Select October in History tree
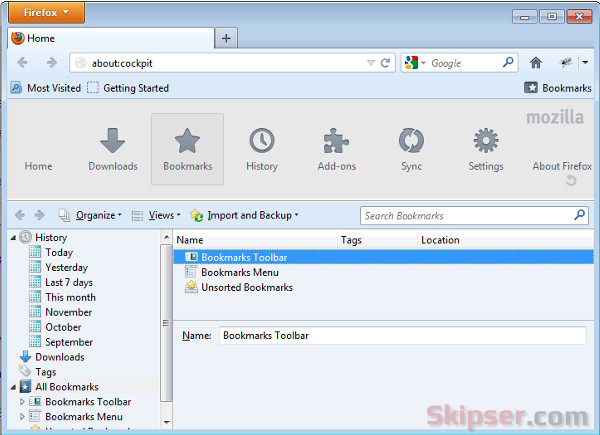The image size is (600, 435). point(63,327)
